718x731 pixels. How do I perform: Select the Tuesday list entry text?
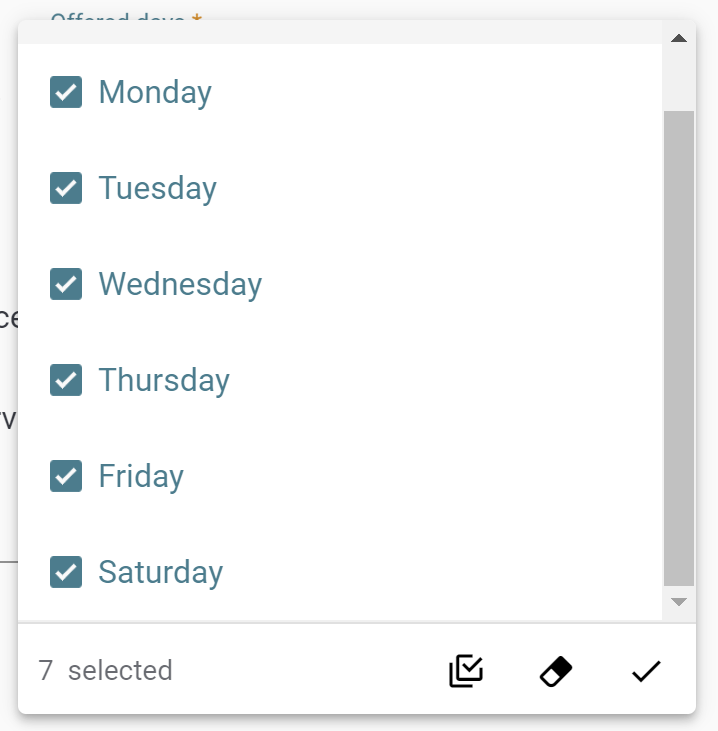pyautogui.click(x=158, y=189)
